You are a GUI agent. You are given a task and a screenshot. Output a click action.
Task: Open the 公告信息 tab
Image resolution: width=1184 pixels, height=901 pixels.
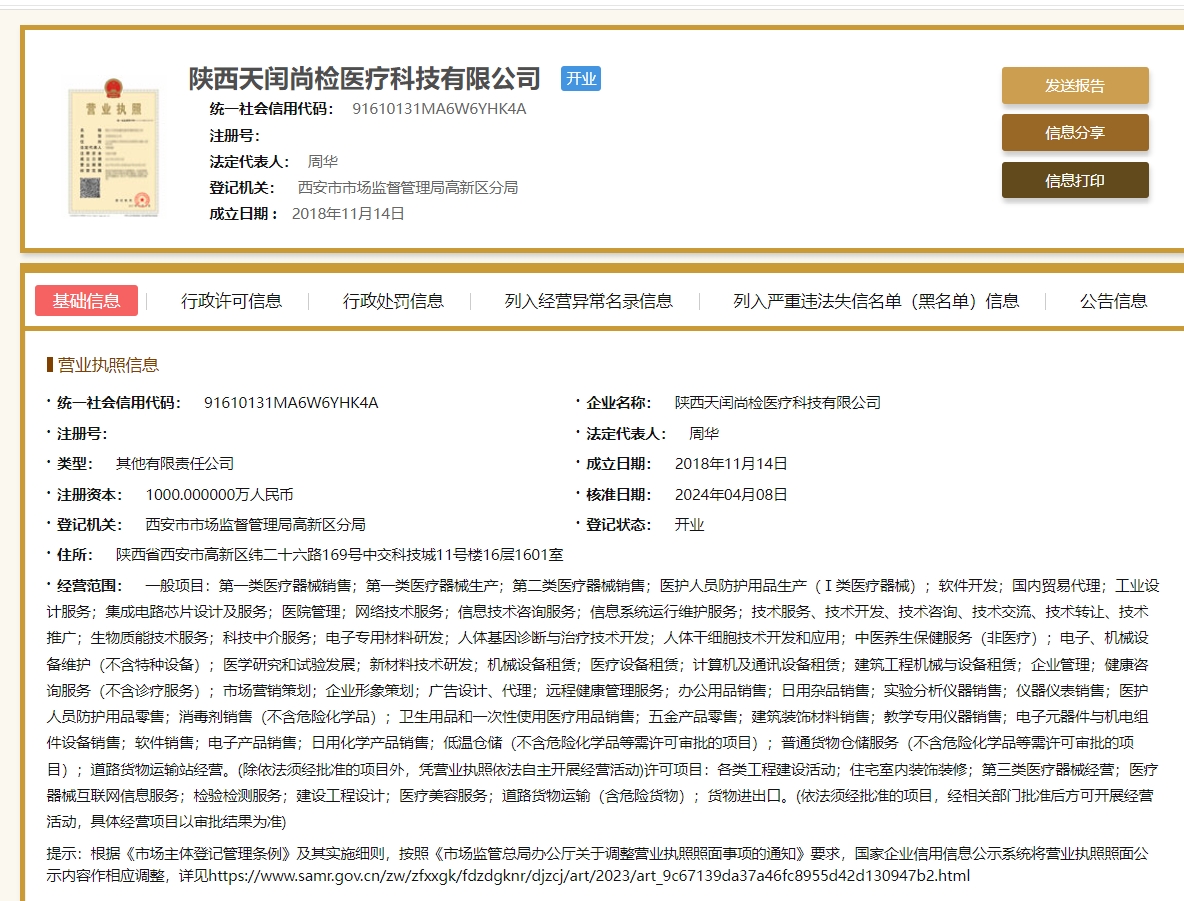(1113, 301)
